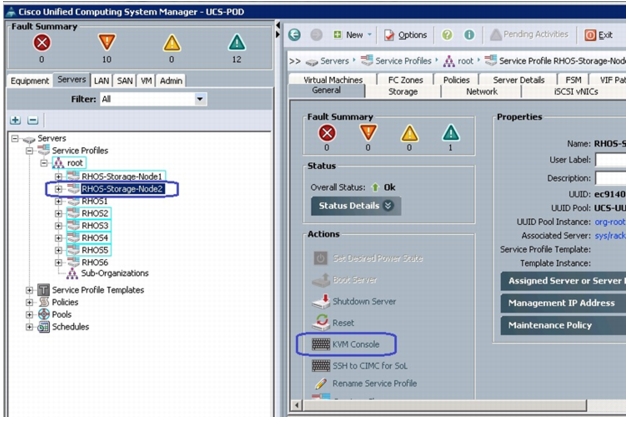Click the KVM Console keyboard icon
The image size is (630, 431).
(x=321, y=344)
